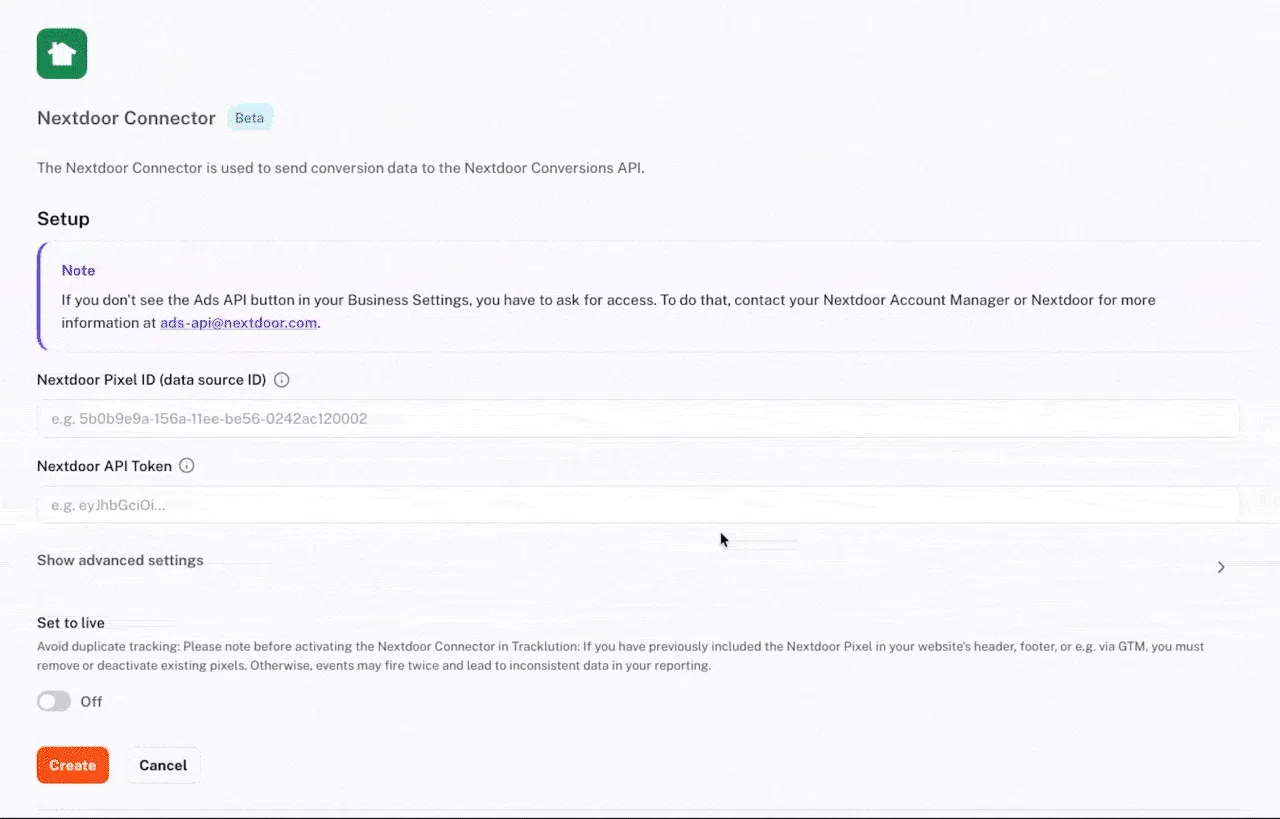Screen dimensions: 1280x819
Task: Click the info icon beside Nextdoor API Token
Action: pyautogui.click(x=186, y=466)
